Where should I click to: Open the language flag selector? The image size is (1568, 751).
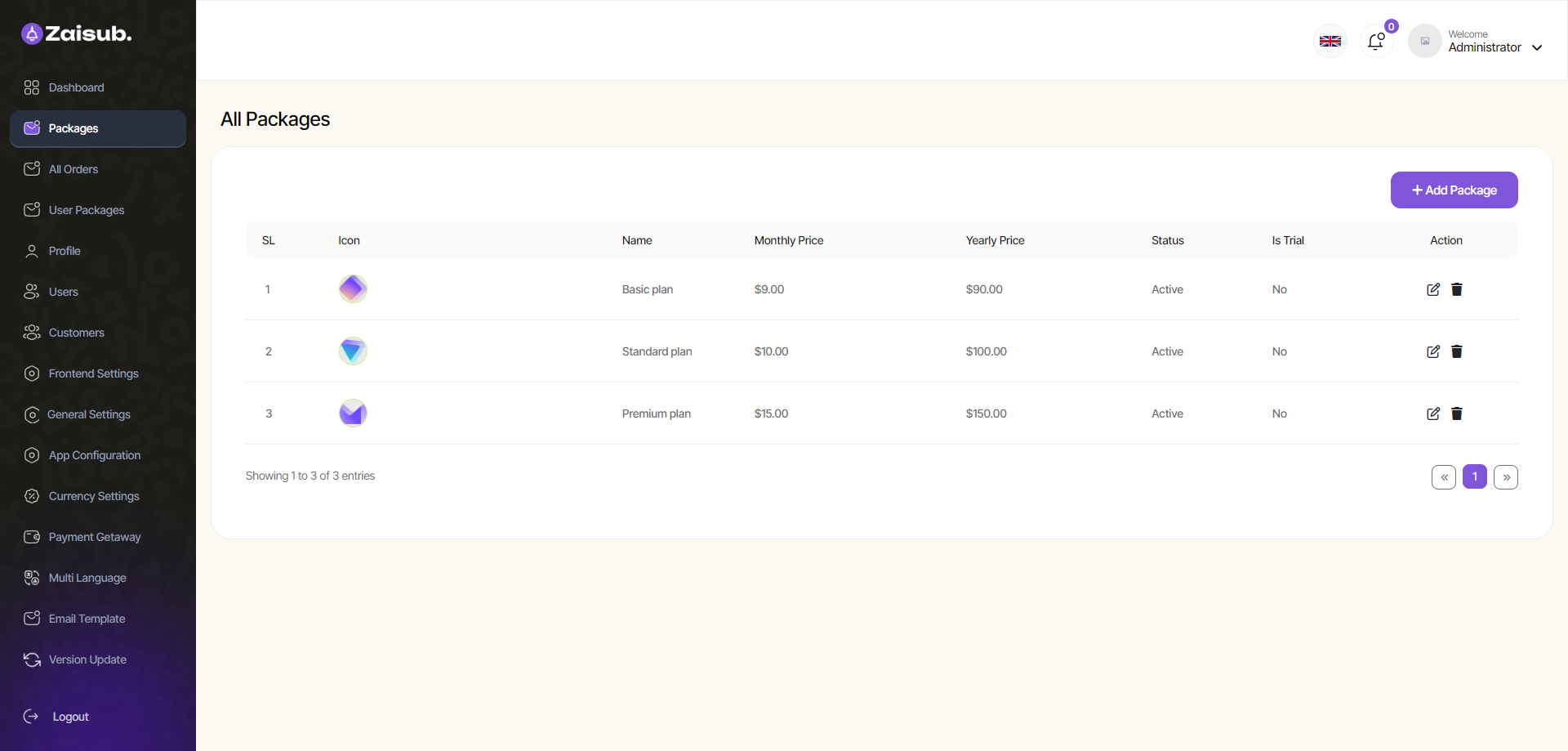(1330, 41)
